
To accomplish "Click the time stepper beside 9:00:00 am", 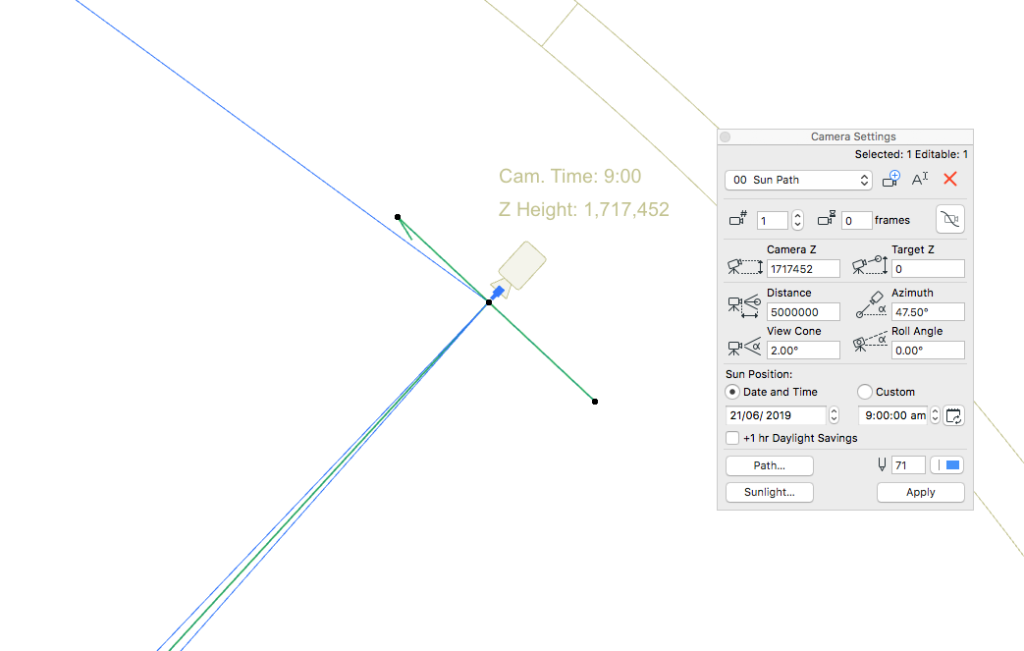I will [x=935, y=415].
